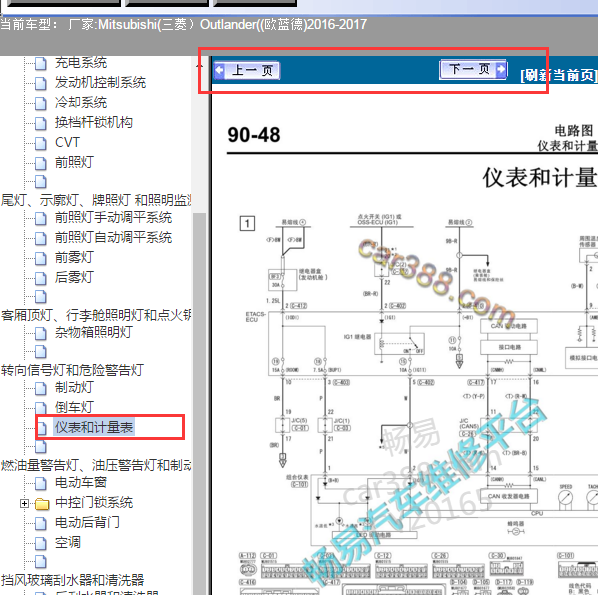Open 挡风玻璃刮水器和清洗器 entry
The width and height of the screenshot is (598, 595).
72,580
